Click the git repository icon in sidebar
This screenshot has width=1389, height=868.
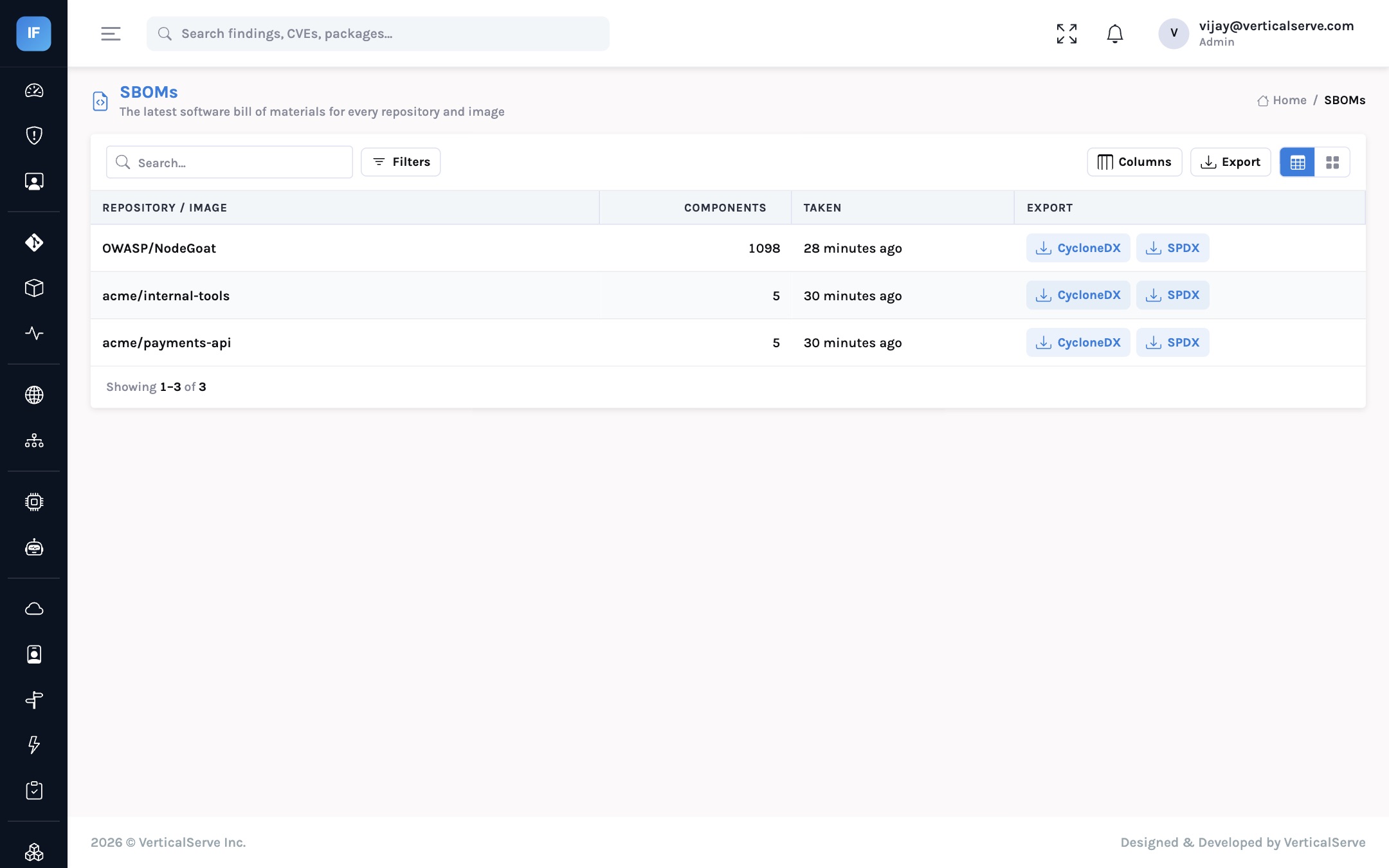point(34,242)
